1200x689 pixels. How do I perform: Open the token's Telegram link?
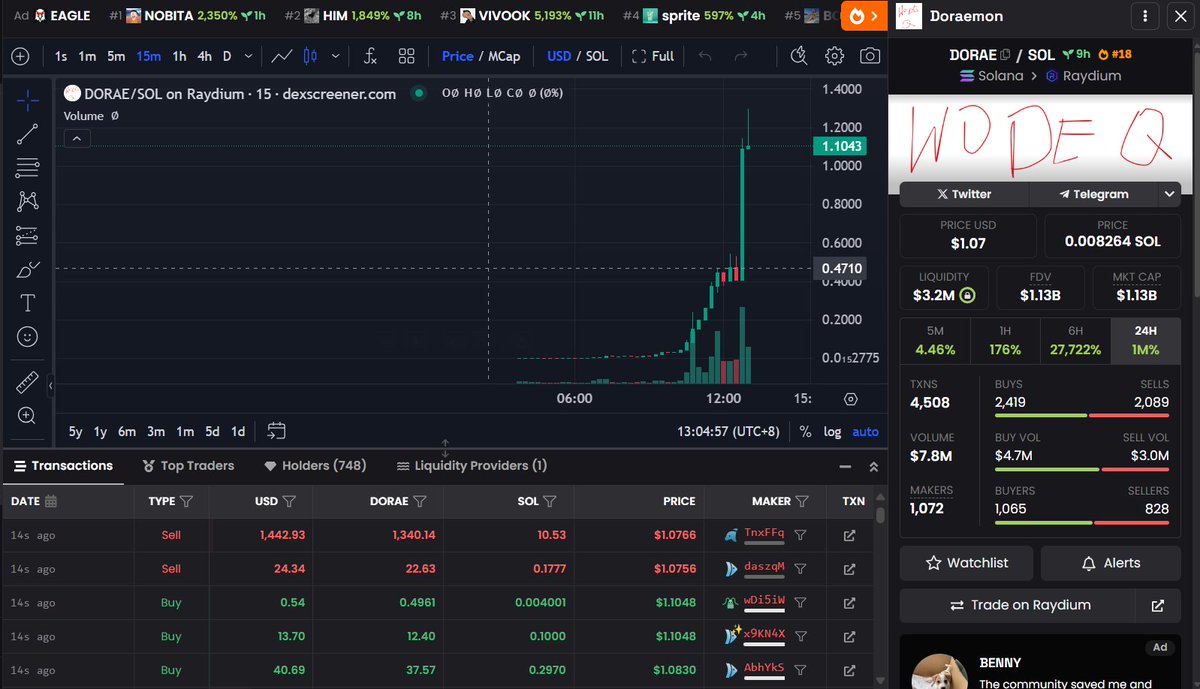(x=1094, y=194)
